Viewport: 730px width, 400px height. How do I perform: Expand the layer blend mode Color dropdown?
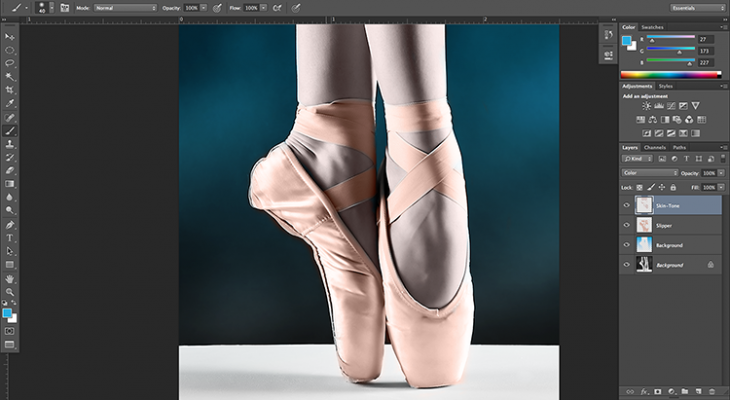click(x=649, y=172)
